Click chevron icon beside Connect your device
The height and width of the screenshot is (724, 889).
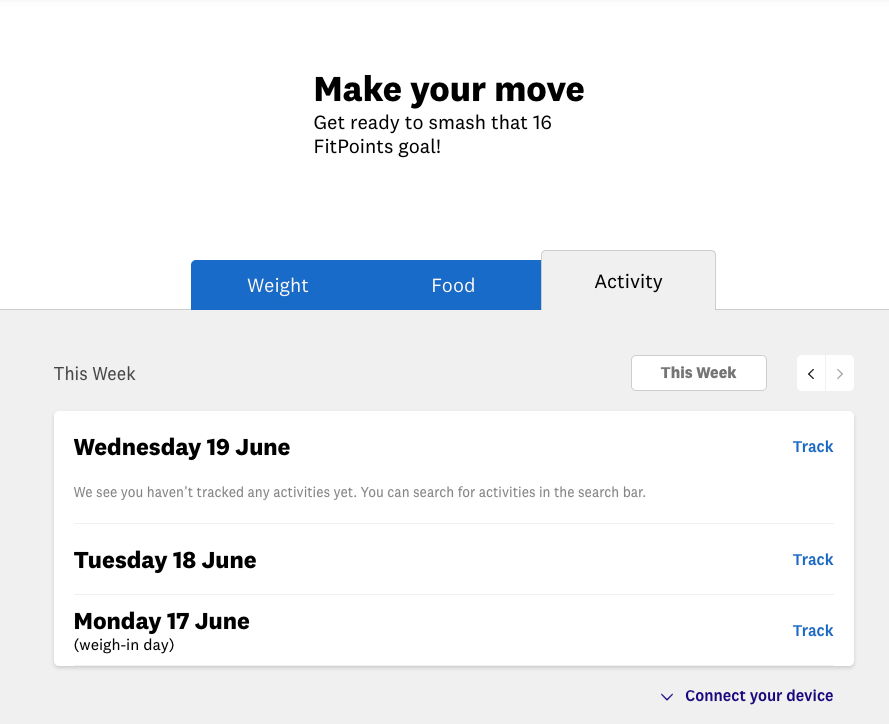click(x=667, y=697)
